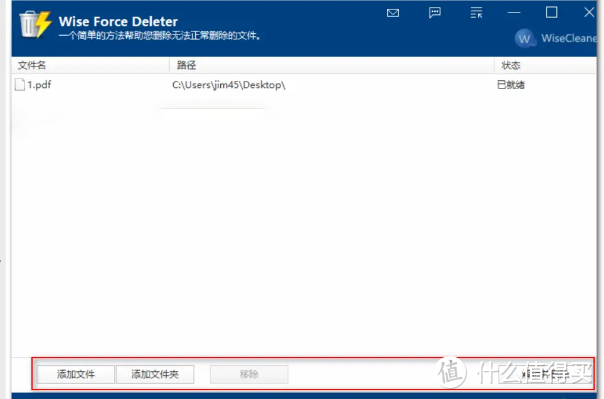Click the 已就绪 status cell
Image resolution: width=604 pixels, height=399 pixels.
[511, 85]
